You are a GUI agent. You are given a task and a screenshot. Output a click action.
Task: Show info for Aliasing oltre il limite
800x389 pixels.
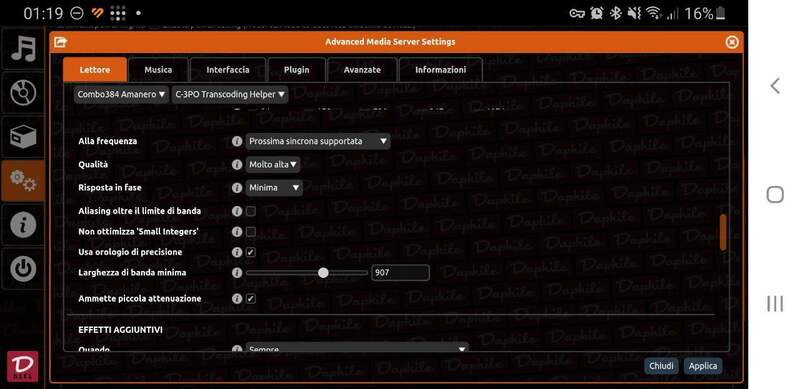pyautogui.click(x=237, y=211)
